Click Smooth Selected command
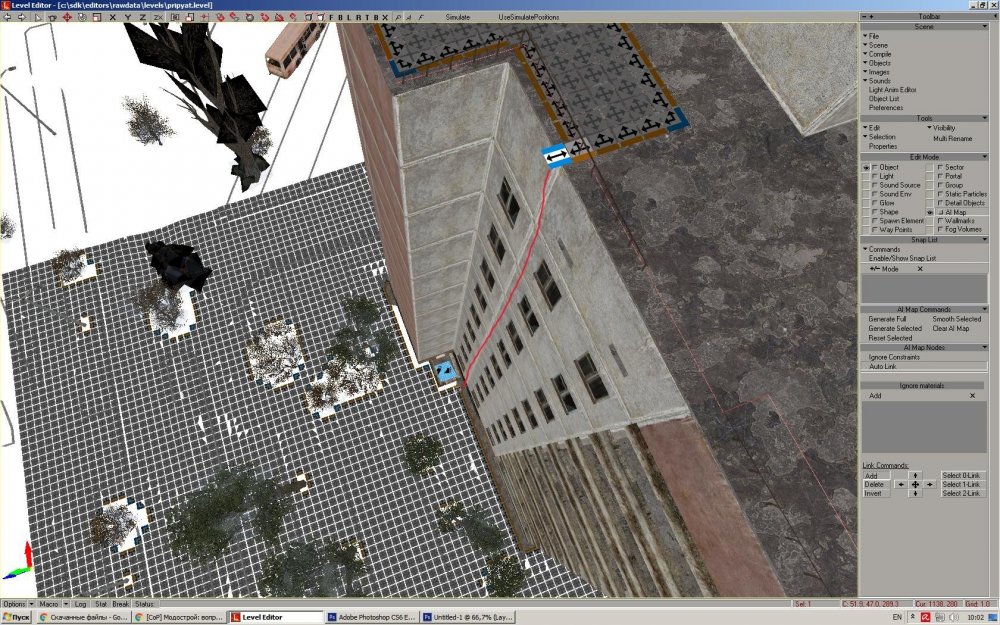 coord(957,319)
